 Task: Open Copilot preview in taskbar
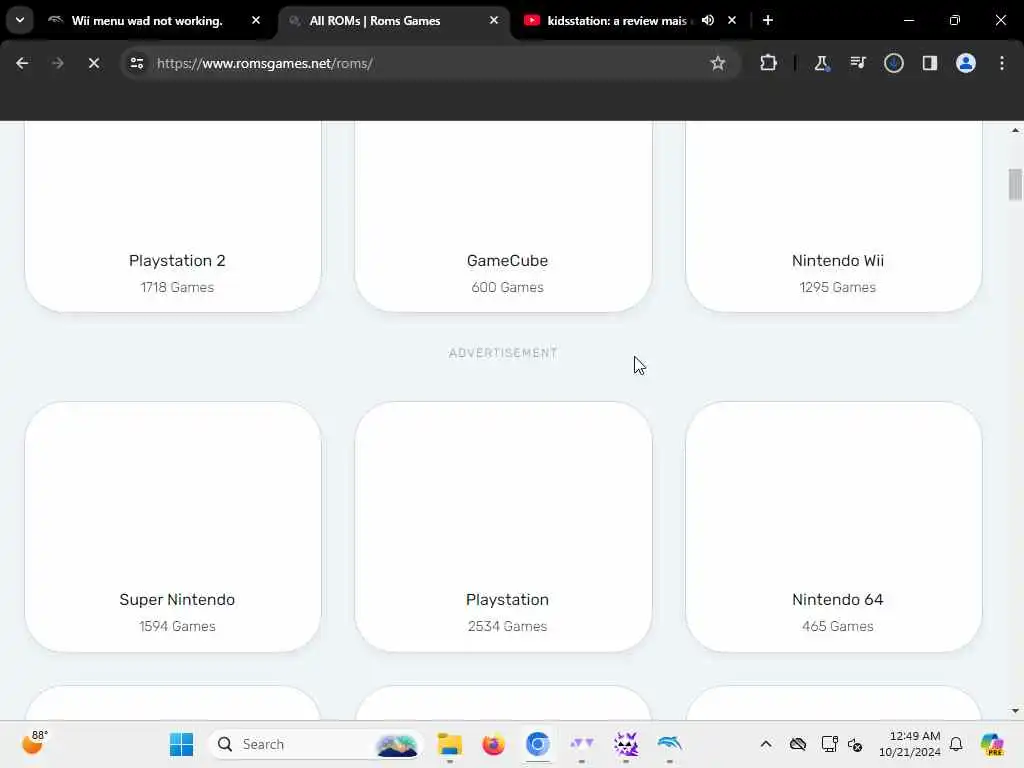pos(992,744)
